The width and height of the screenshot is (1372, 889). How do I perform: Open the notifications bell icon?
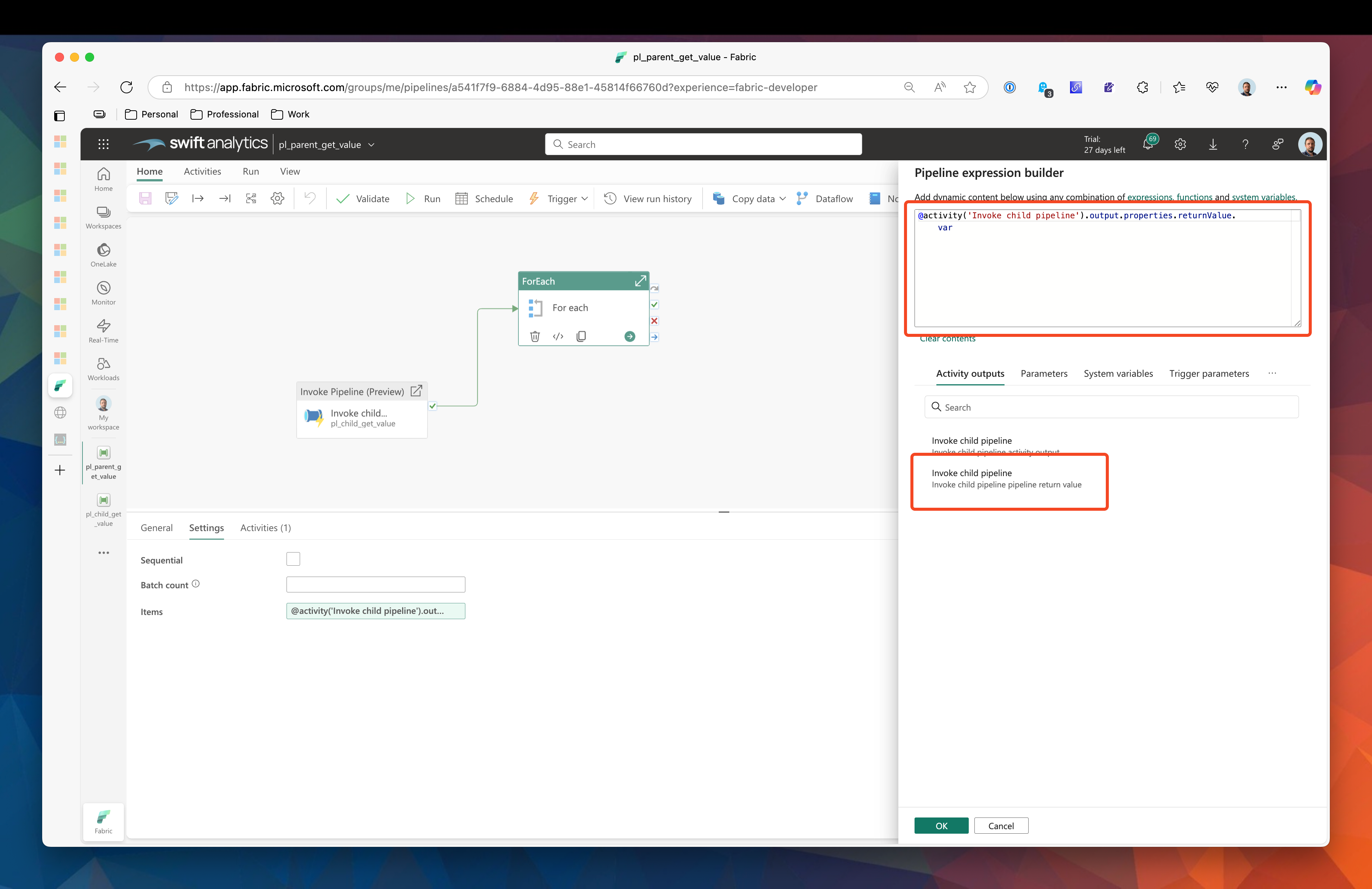[1148, 144]
